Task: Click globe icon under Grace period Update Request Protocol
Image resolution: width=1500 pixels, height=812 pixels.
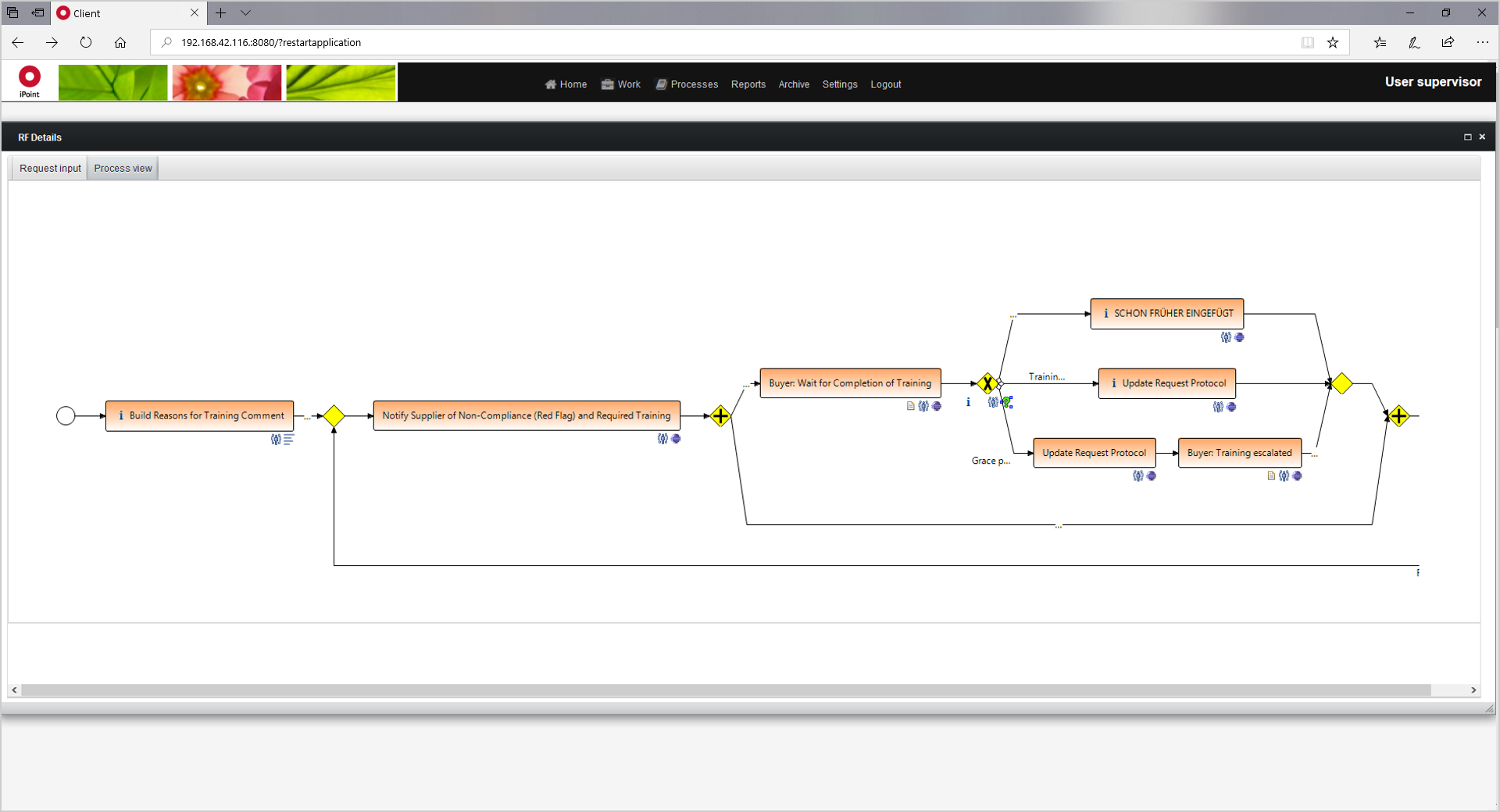Action: [x=1152, y=475]
